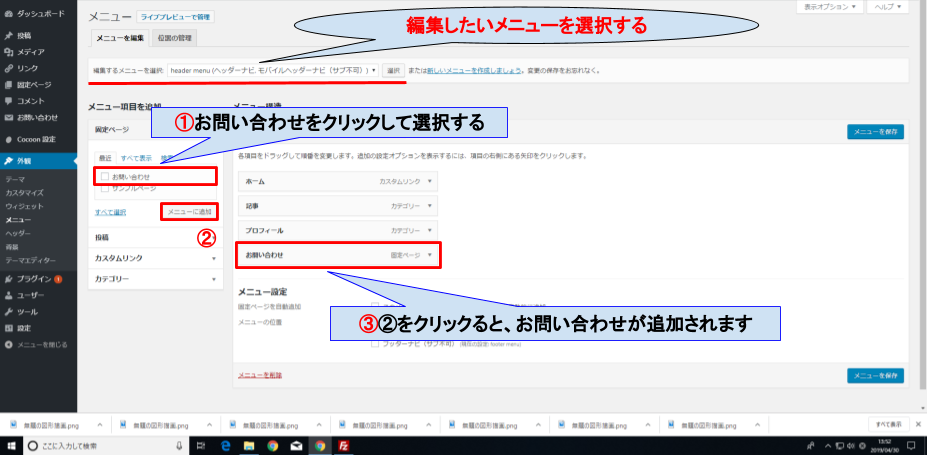Click the 選択 button beside menu dropdown
Screen dimensions: 928x456
click(x=393, y=70)
